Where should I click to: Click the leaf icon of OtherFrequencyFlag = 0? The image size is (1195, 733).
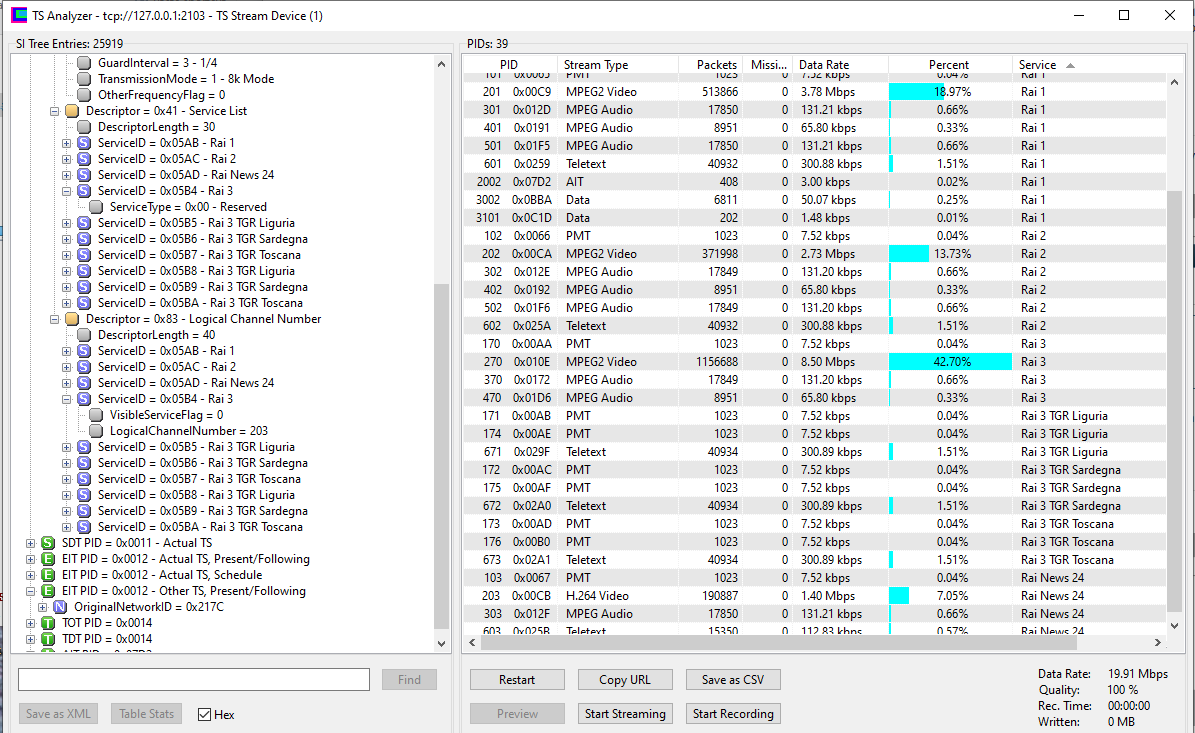(84, 95)
